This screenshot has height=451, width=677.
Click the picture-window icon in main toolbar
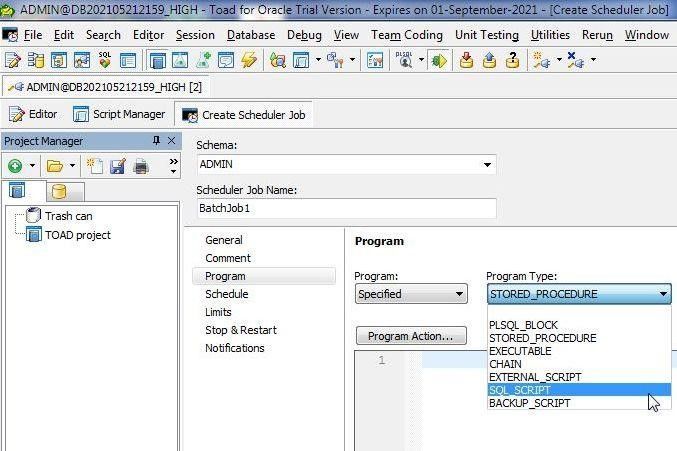(82, 60)
